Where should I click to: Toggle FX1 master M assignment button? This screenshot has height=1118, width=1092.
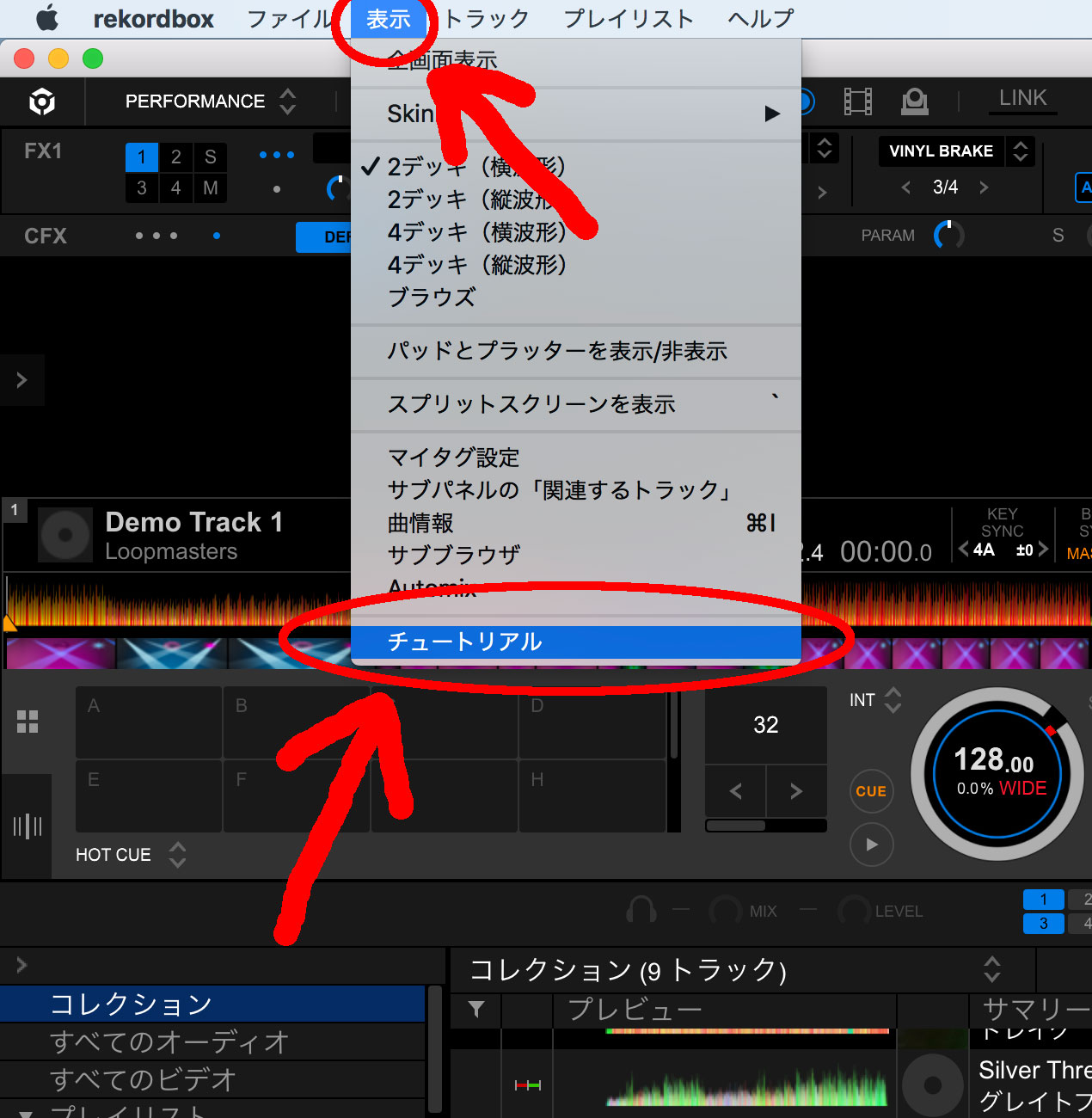point(211,188)
